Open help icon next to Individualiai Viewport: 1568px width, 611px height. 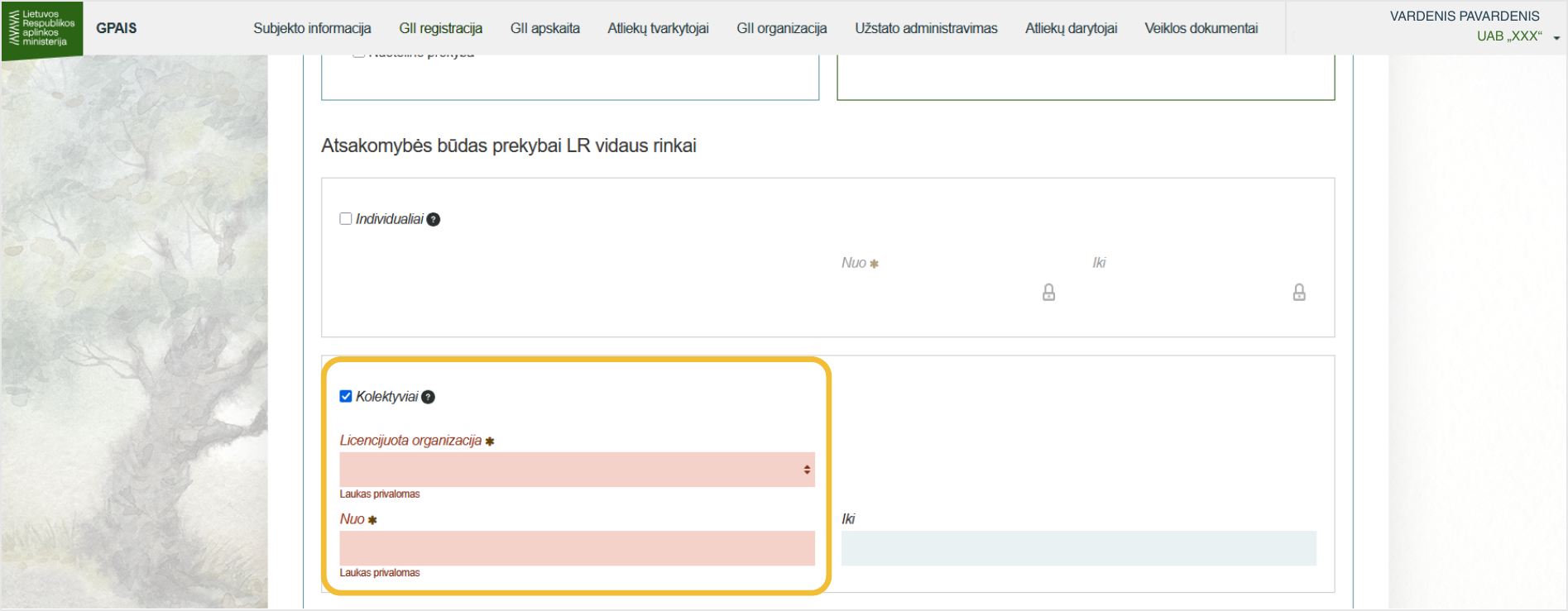[434, 219]
